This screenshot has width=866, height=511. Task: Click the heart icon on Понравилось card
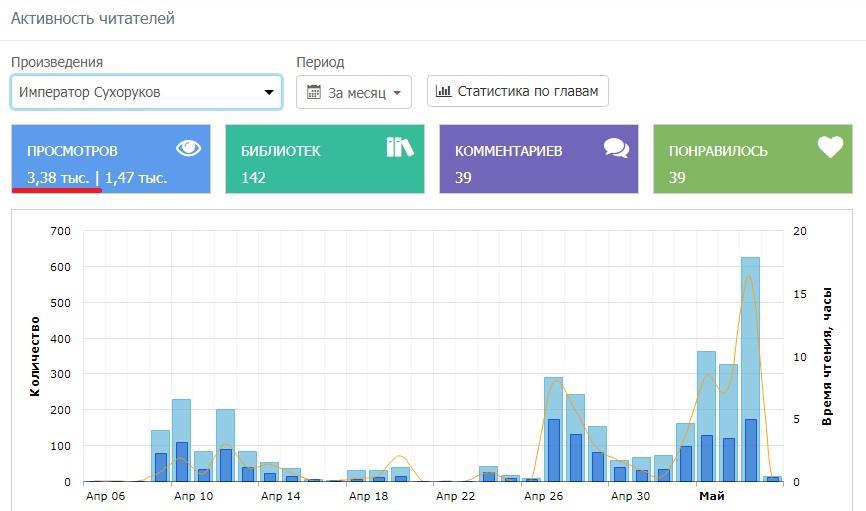coord(830,147)
